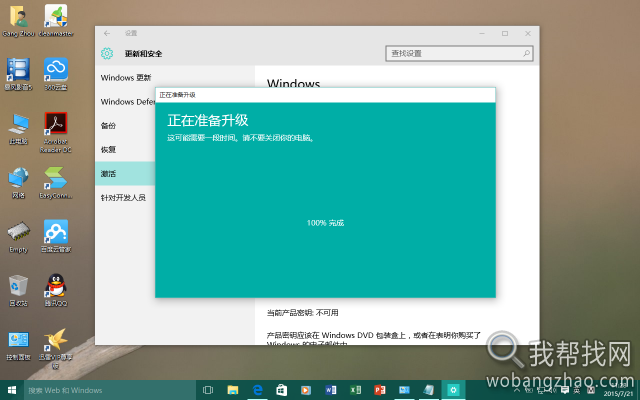Open the 360云盘 cloud desktop icon
Screen dimensions: 640x400
[x=56, y=74]
